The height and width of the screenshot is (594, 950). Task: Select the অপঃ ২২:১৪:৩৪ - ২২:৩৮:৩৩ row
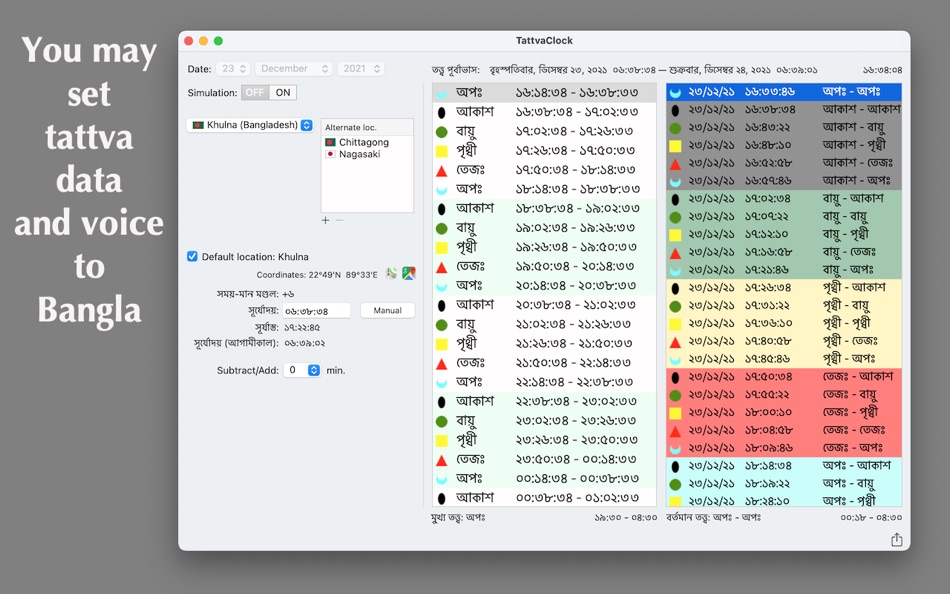(x=544, y=382)
